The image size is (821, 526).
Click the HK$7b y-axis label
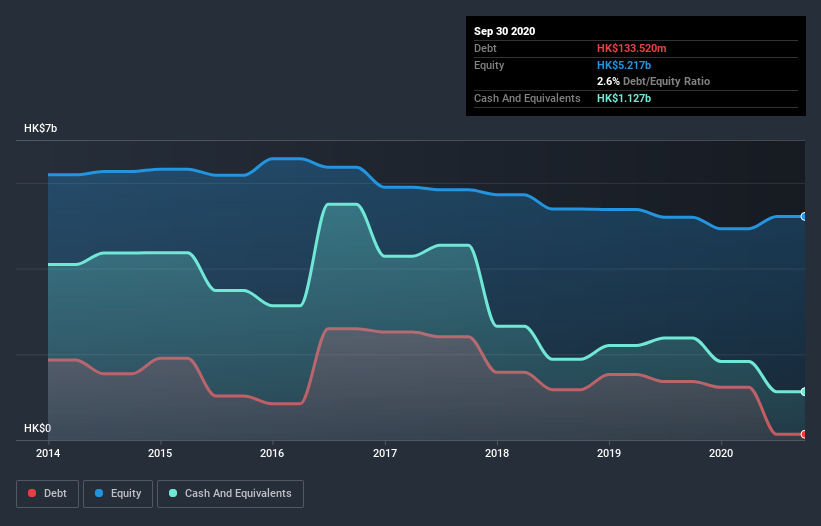[x=40, y=128]
